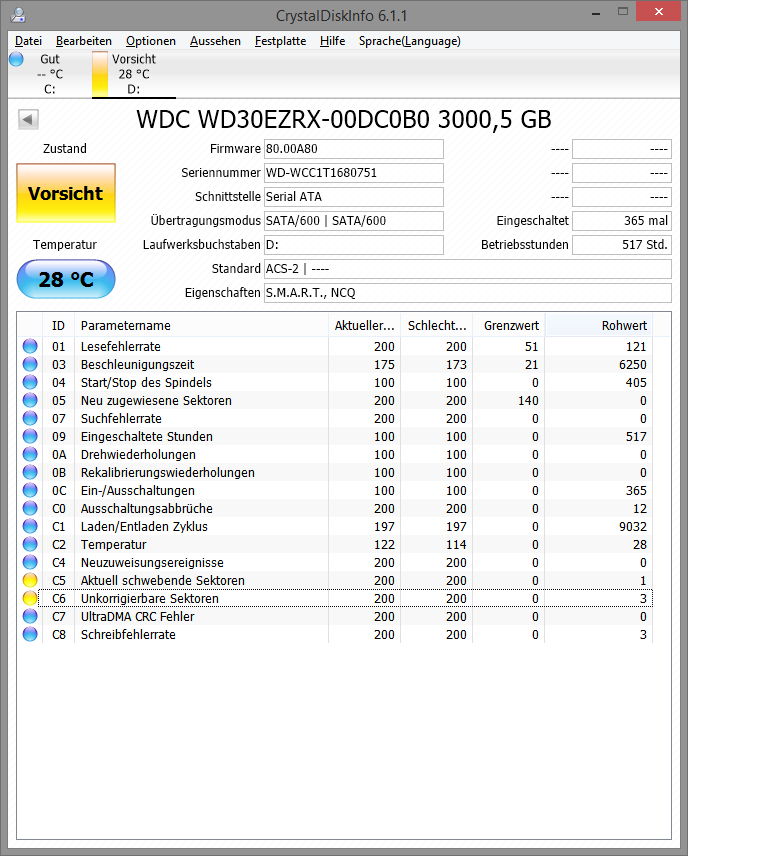This screenshot has width=758, height=856.
Task: Click the Standard field ACS-2
Action: pyautogui.click(x=468, y=269)
